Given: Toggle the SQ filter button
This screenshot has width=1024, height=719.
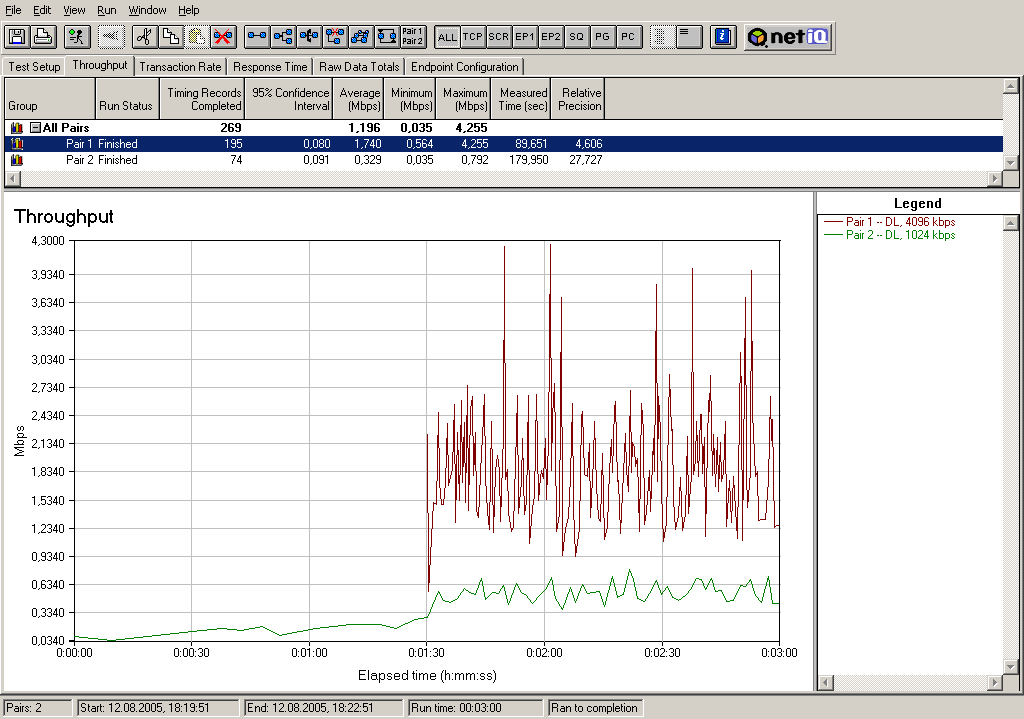Looking at the screenshot, I should [x=576, y=37].
